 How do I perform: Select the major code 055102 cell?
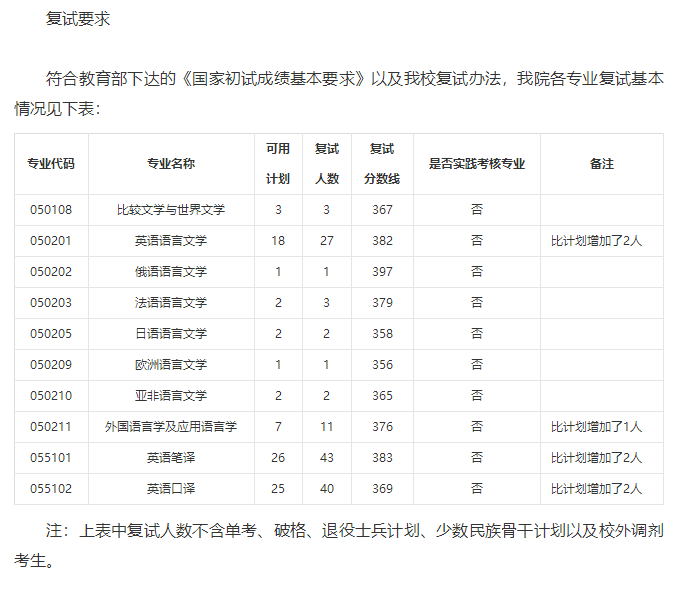click(51, 489)
